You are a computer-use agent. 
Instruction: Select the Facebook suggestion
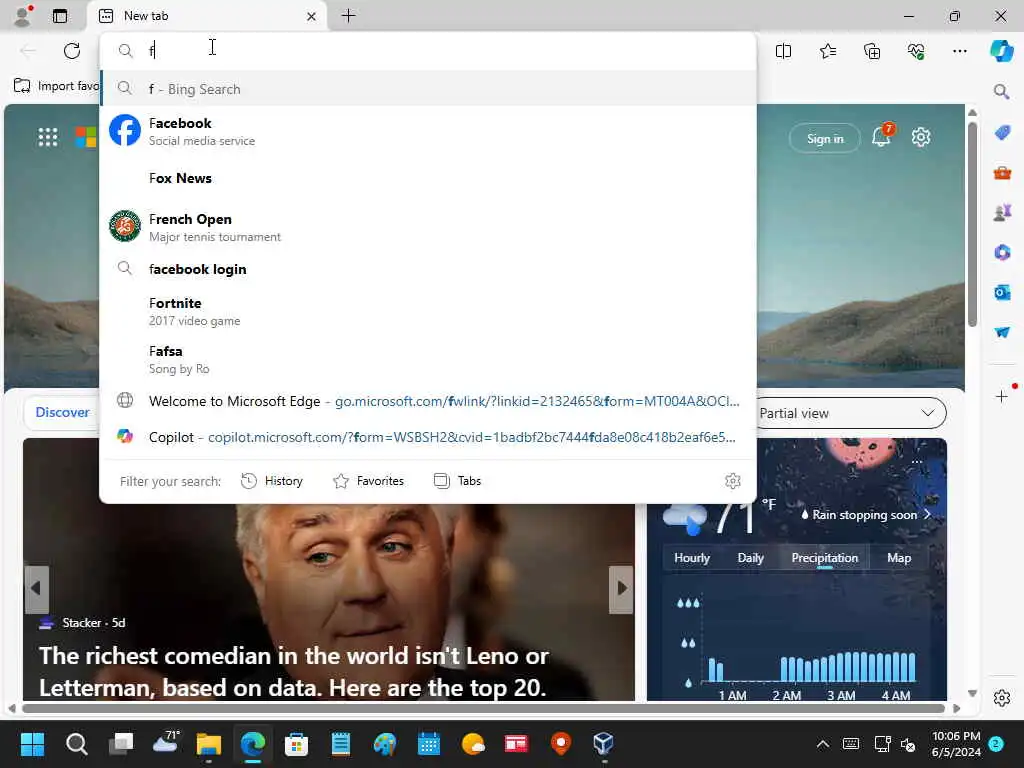click(428, 131)
